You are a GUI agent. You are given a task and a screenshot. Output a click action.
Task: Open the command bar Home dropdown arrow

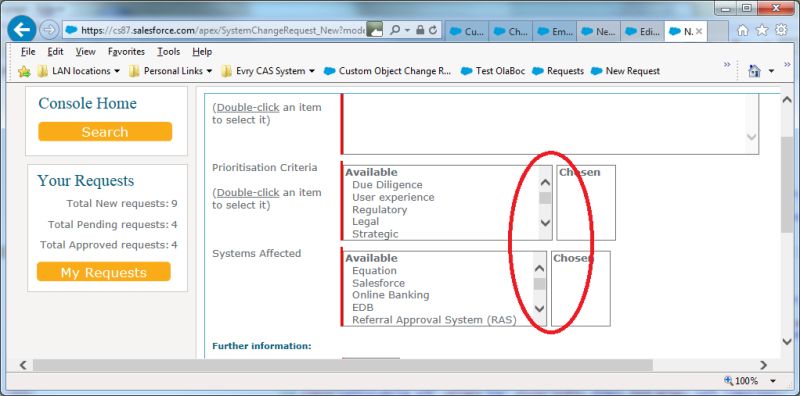(771, 71)
